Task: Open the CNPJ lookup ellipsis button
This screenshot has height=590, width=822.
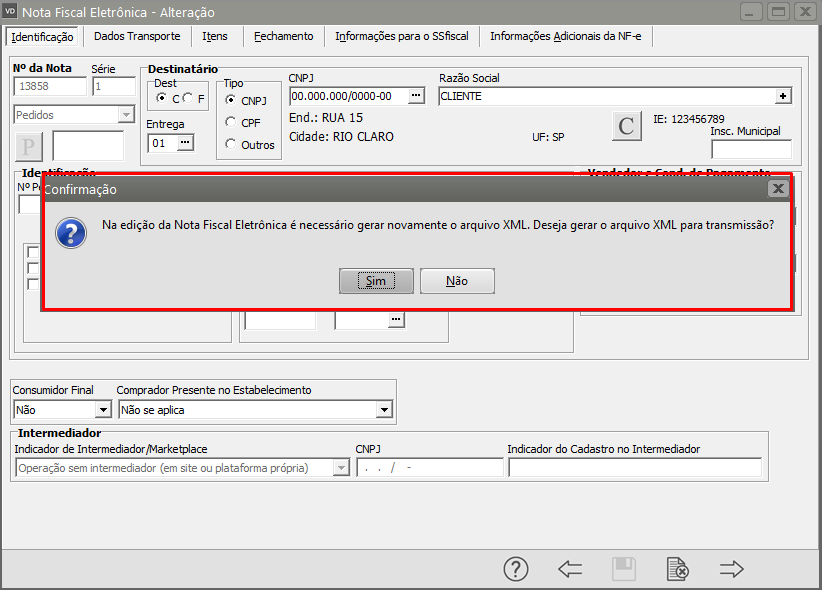Action: click(x=417, y=96)
